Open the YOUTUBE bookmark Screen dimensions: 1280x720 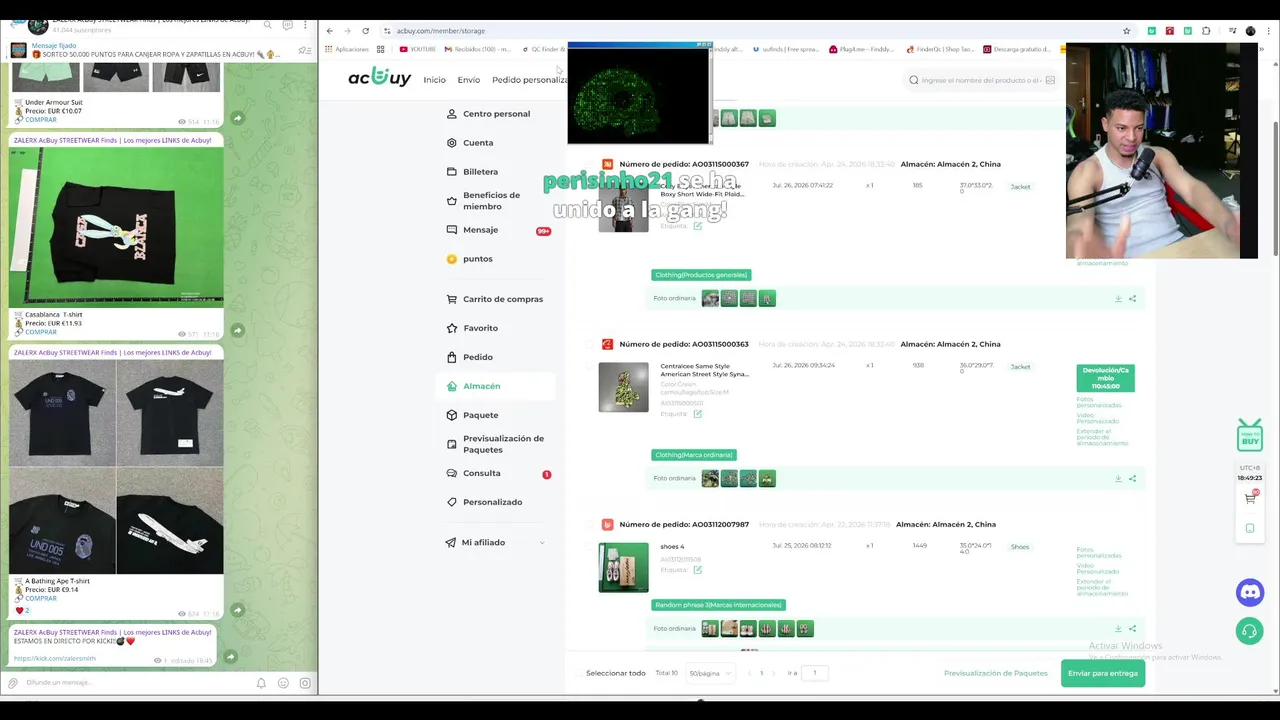tap(418, 49)
